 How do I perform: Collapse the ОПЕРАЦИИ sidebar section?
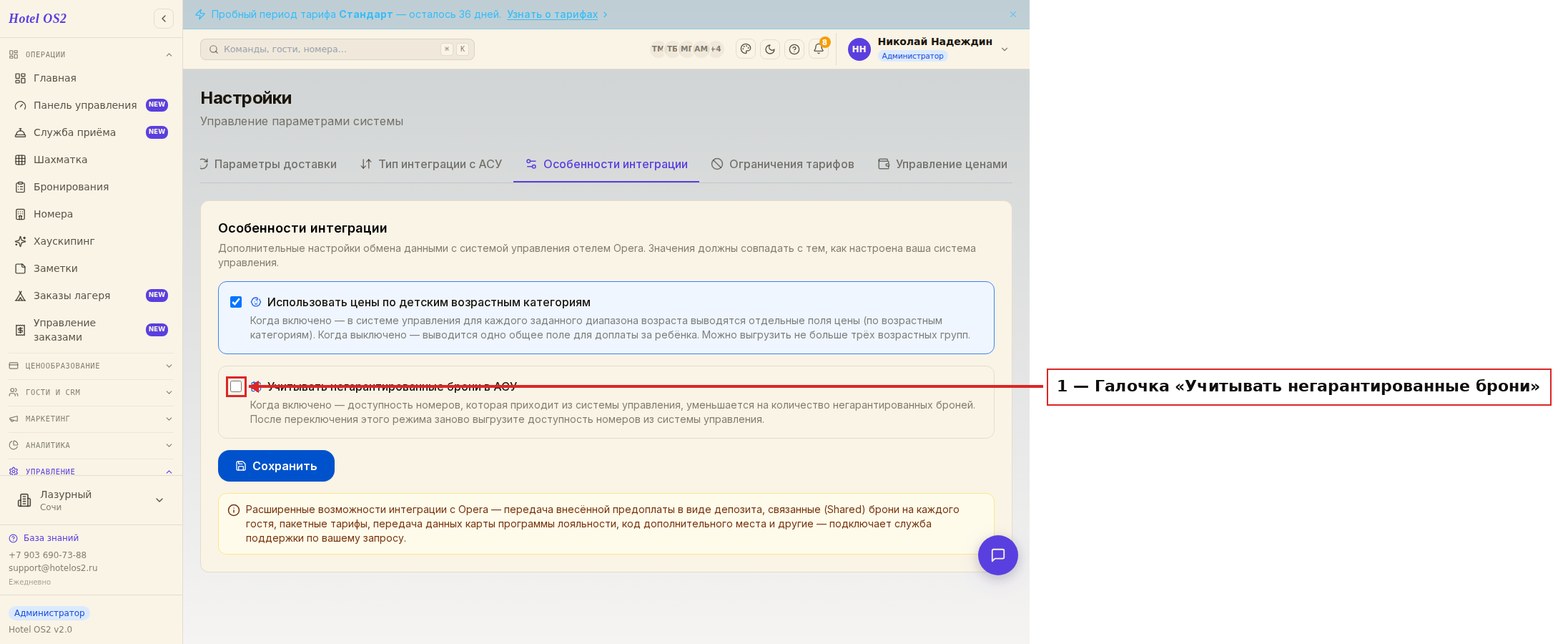(x=91, y=54)
